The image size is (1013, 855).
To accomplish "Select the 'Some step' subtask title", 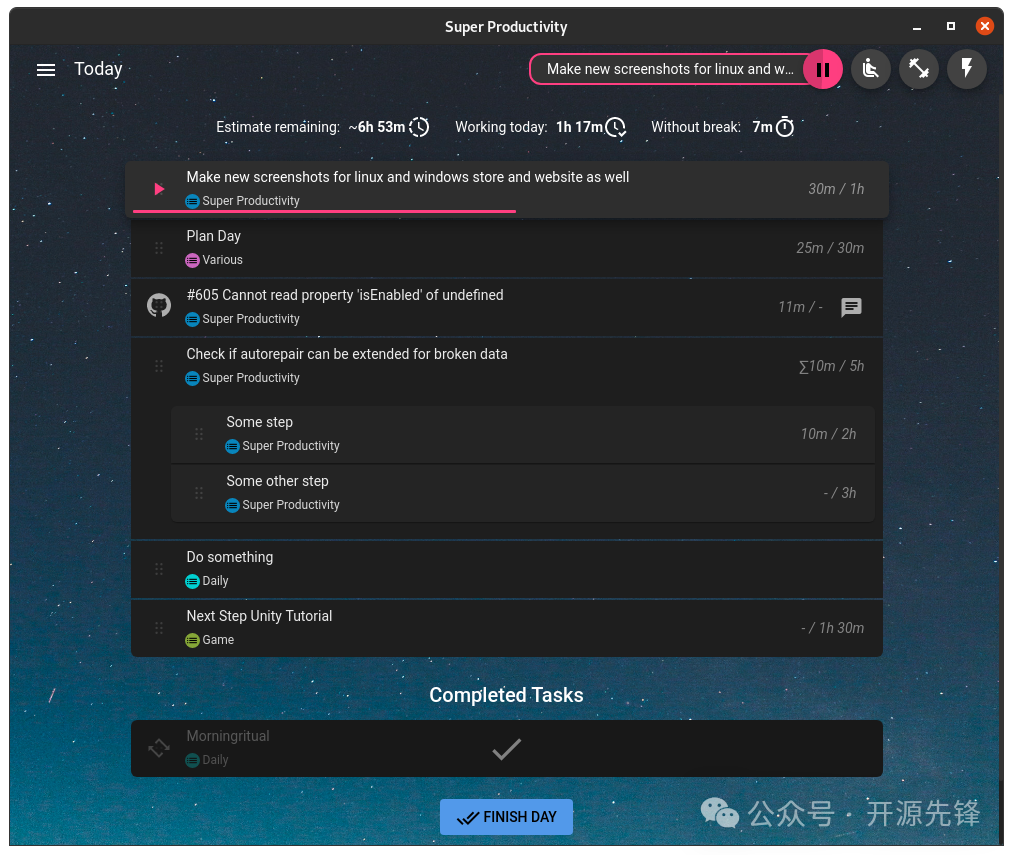I will (x=260, y=422).
